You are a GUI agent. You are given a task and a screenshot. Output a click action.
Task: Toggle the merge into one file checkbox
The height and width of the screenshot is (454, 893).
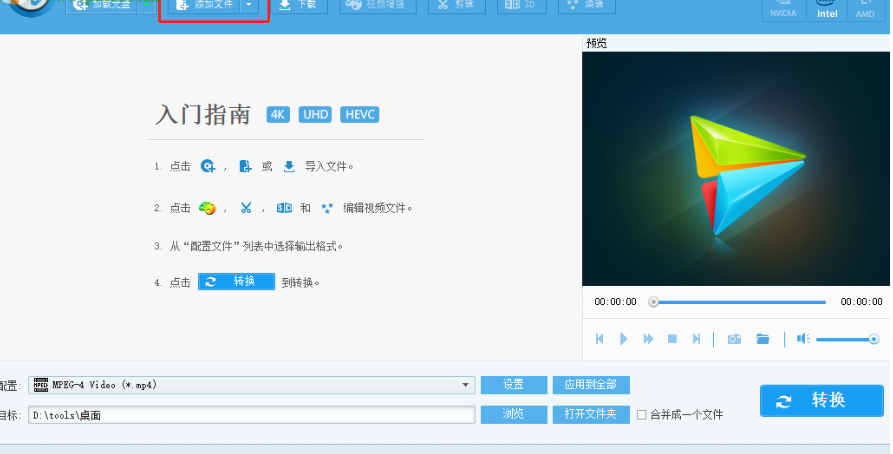pos(641,415)
